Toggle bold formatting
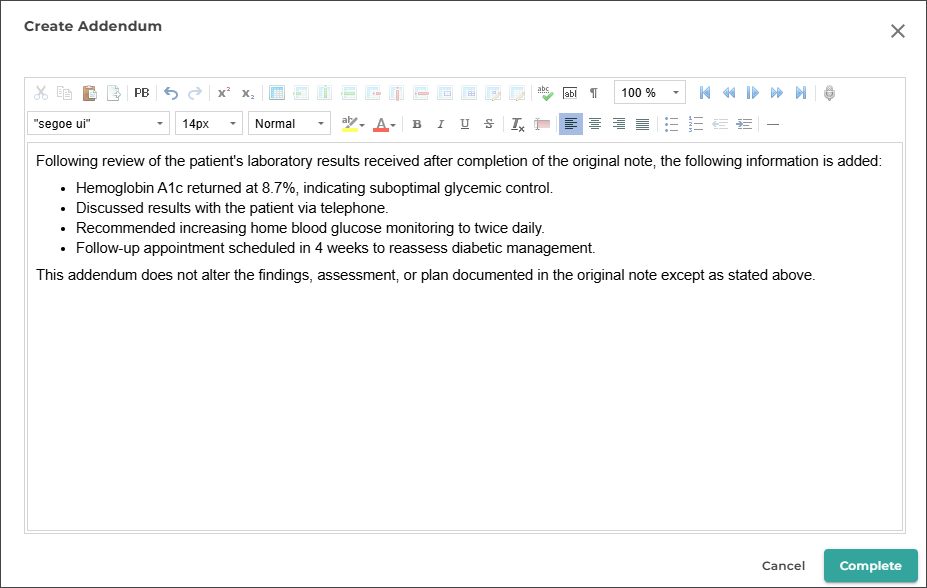 click(417, 124)
